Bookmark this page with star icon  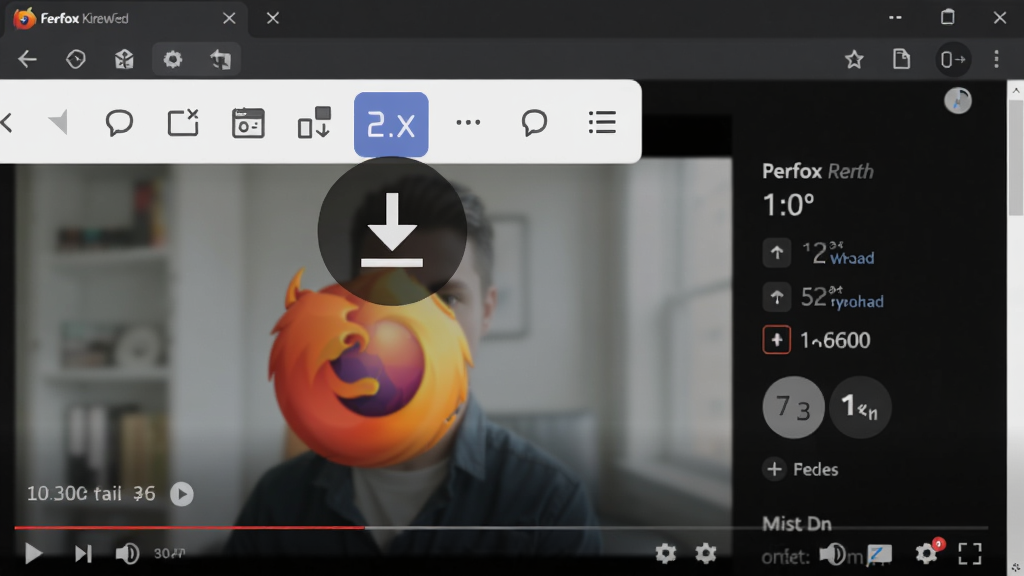tap(854, 59)
